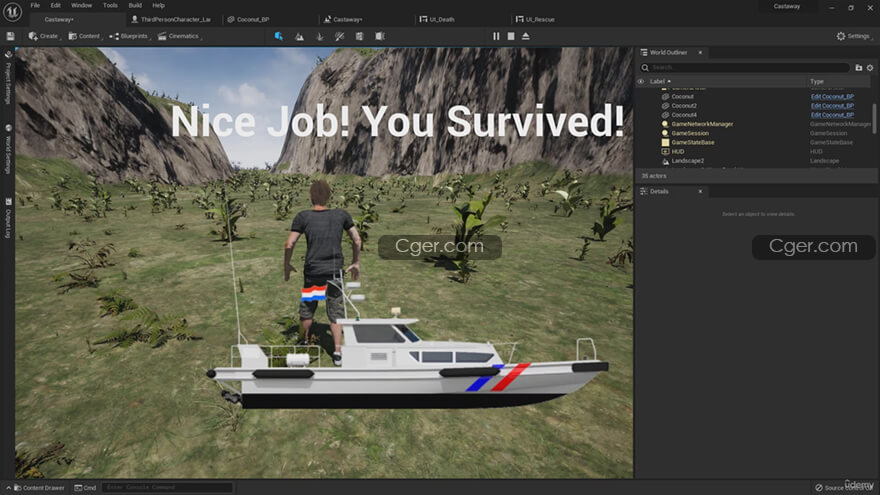The height and width of the screenshot is (495, 880).
Task: Eject from the player controller
Action: click(526, 36)
